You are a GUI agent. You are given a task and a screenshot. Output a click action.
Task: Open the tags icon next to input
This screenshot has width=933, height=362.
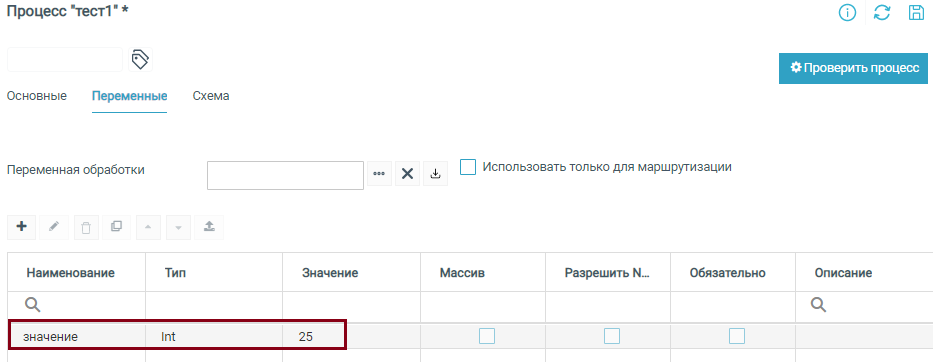(x=140, y=60)
